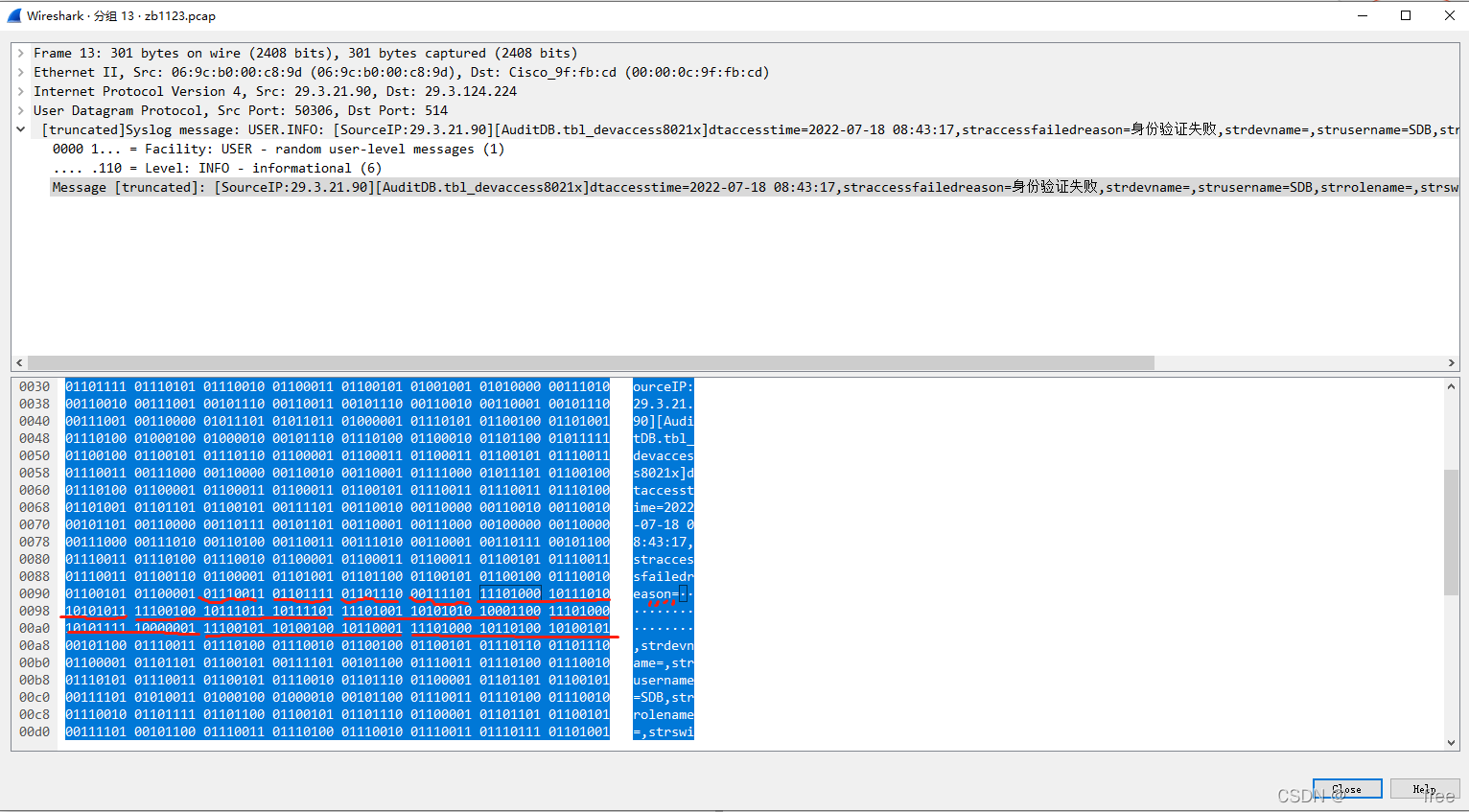1469x812 pixels.
Task: Click the Internet Protocol Version 4 line
Action: (x=275, y=92)
